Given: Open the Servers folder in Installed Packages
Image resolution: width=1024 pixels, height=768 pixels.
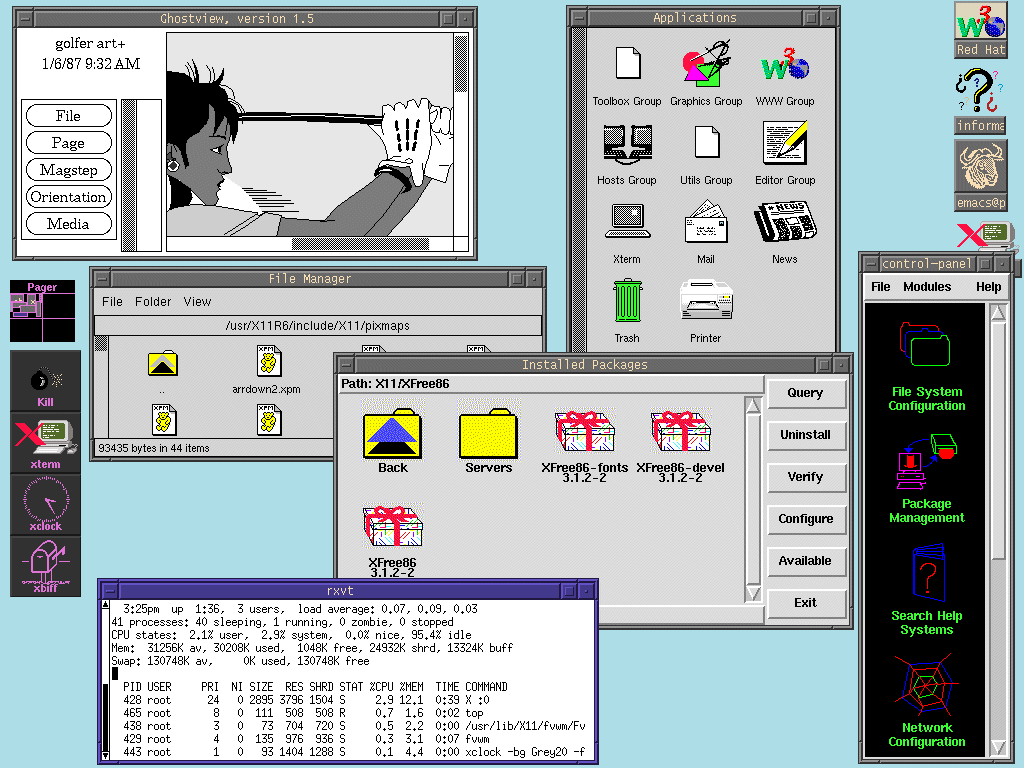Looking at the screenshot, I should [488, 434].
